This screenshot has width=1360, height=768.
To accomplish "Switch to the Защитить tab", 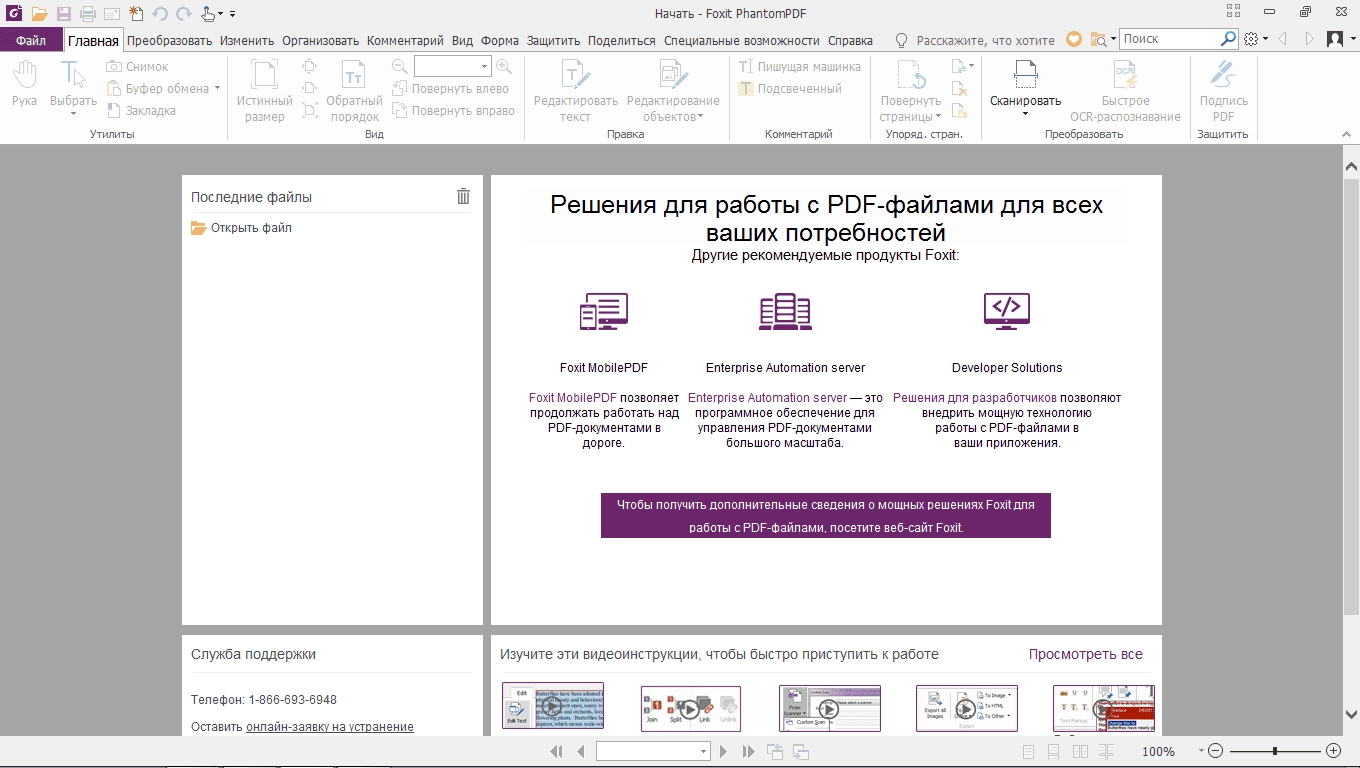I will [x=553, y=40].
